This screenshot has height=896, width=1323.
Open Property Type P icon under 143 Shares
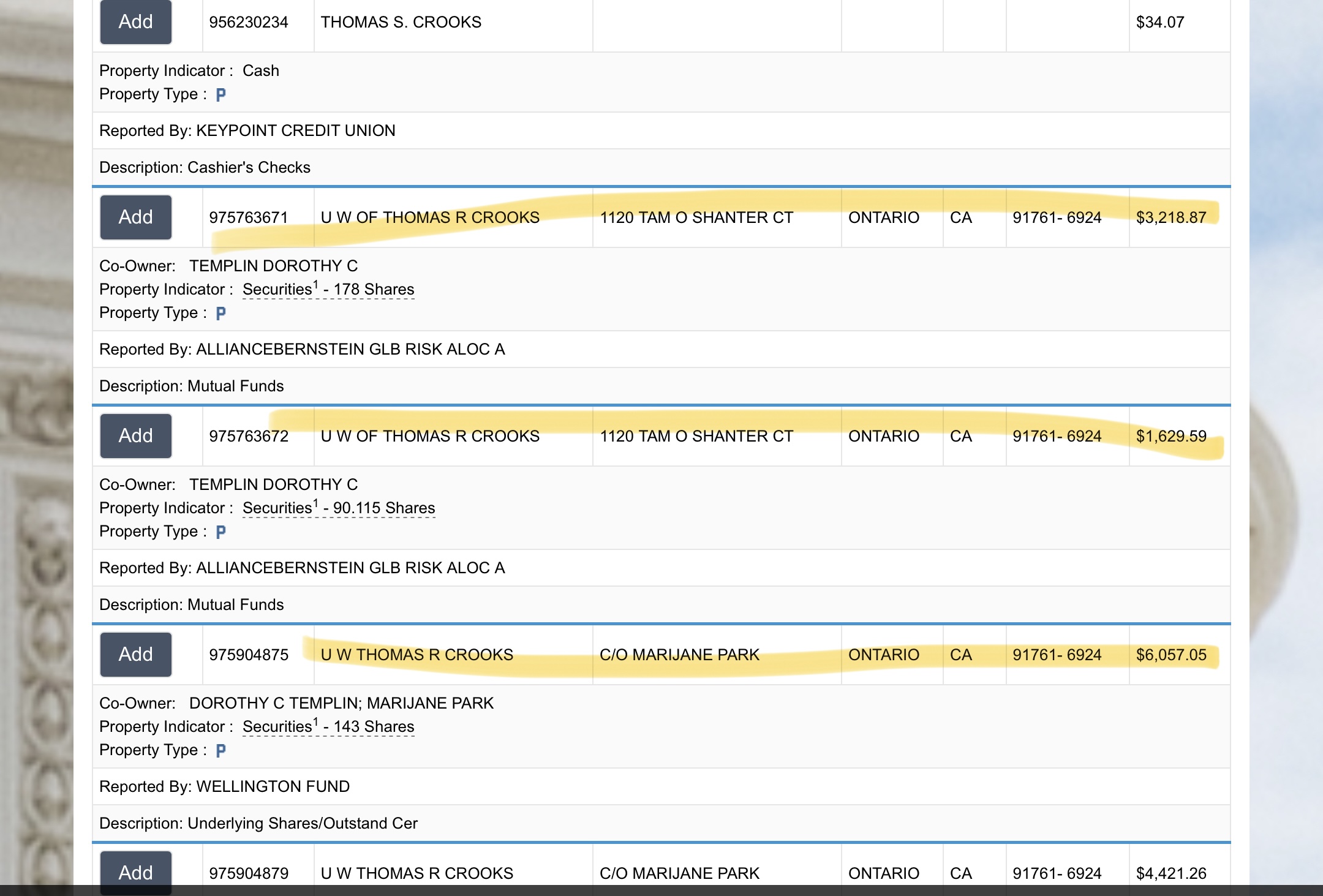point(221,751)
